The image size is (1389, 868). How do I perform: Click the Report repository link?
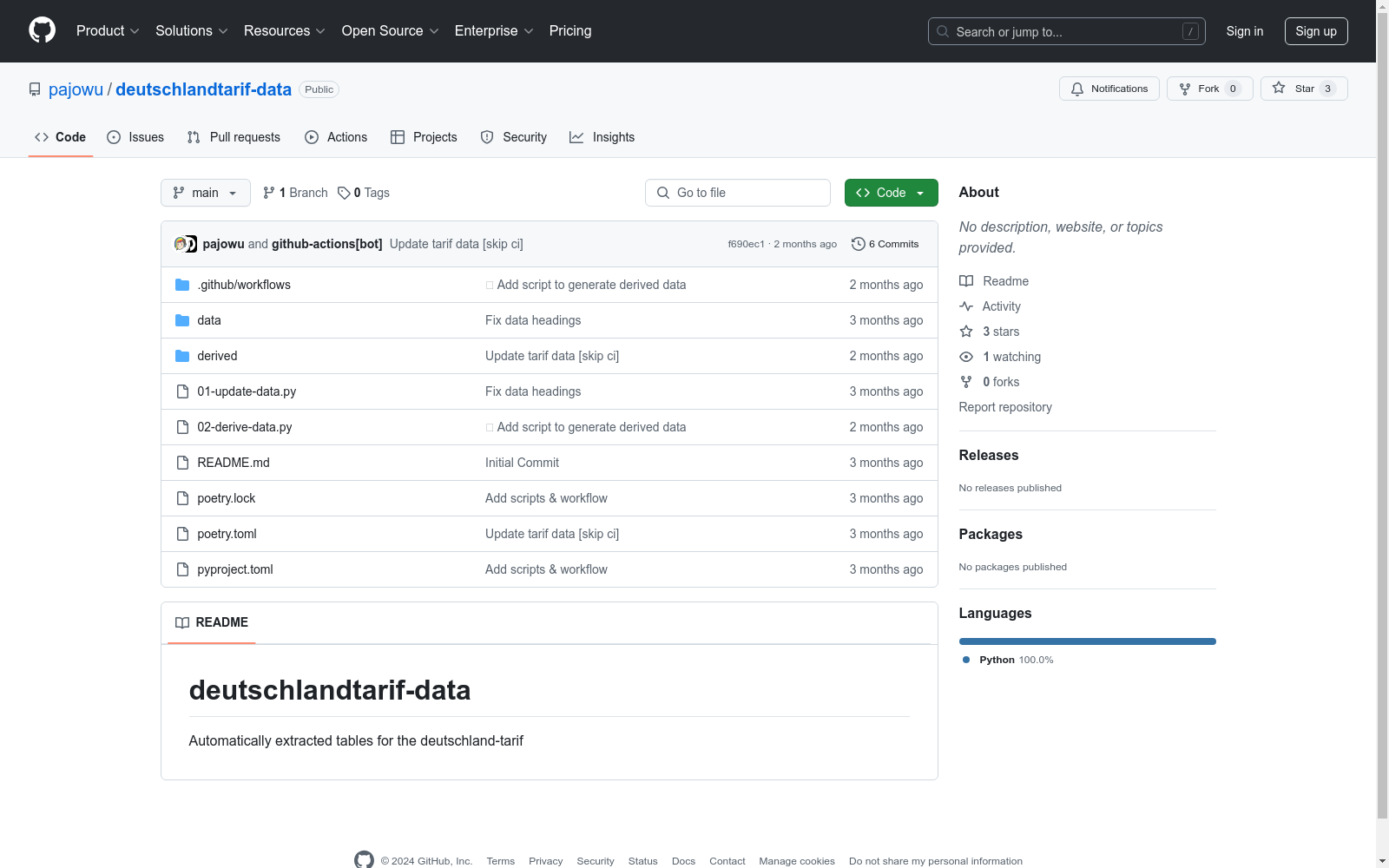pos(1005,407)
